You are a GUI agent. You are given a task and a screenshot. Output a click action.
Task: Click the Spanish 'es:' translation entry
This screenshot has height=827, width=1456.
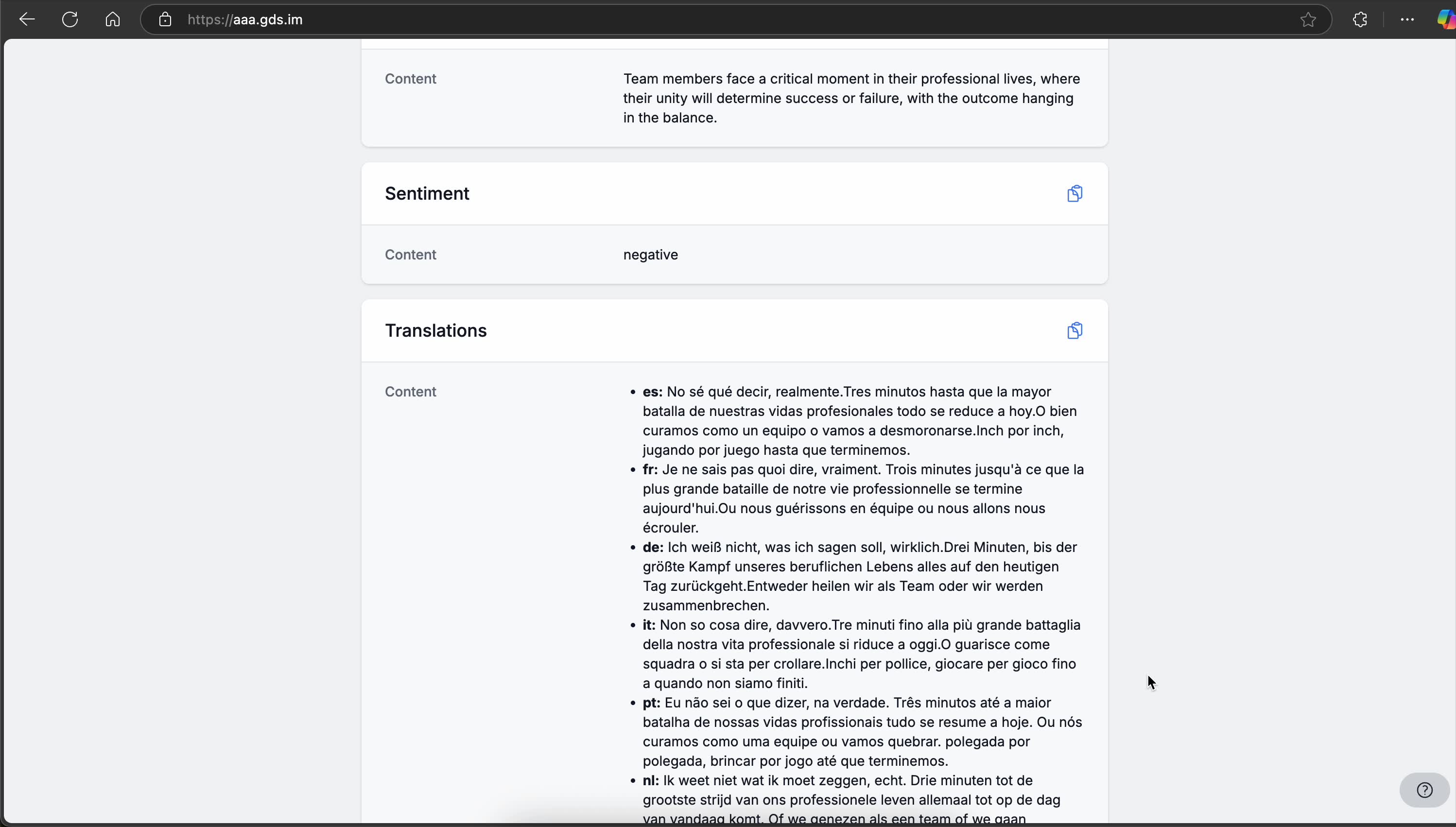click(x=652, y=392)
